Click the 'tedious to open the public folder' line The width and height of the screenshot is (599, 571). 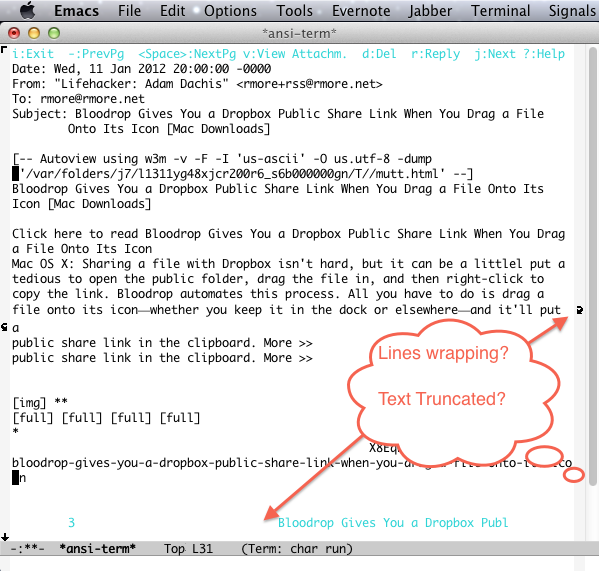278,279
